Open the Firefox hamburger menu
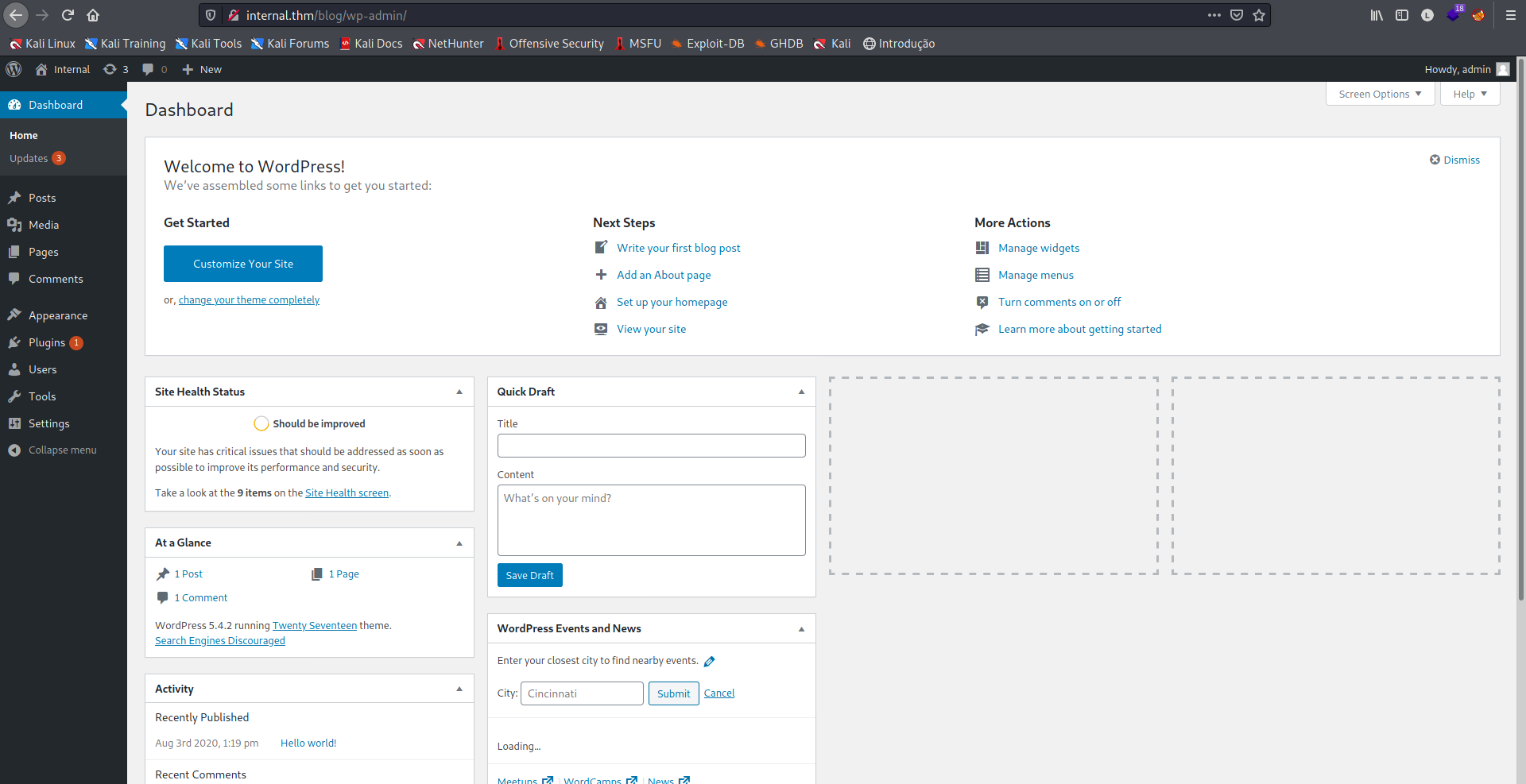The height and width of the screenshot is (784, 1526). 1511,15
